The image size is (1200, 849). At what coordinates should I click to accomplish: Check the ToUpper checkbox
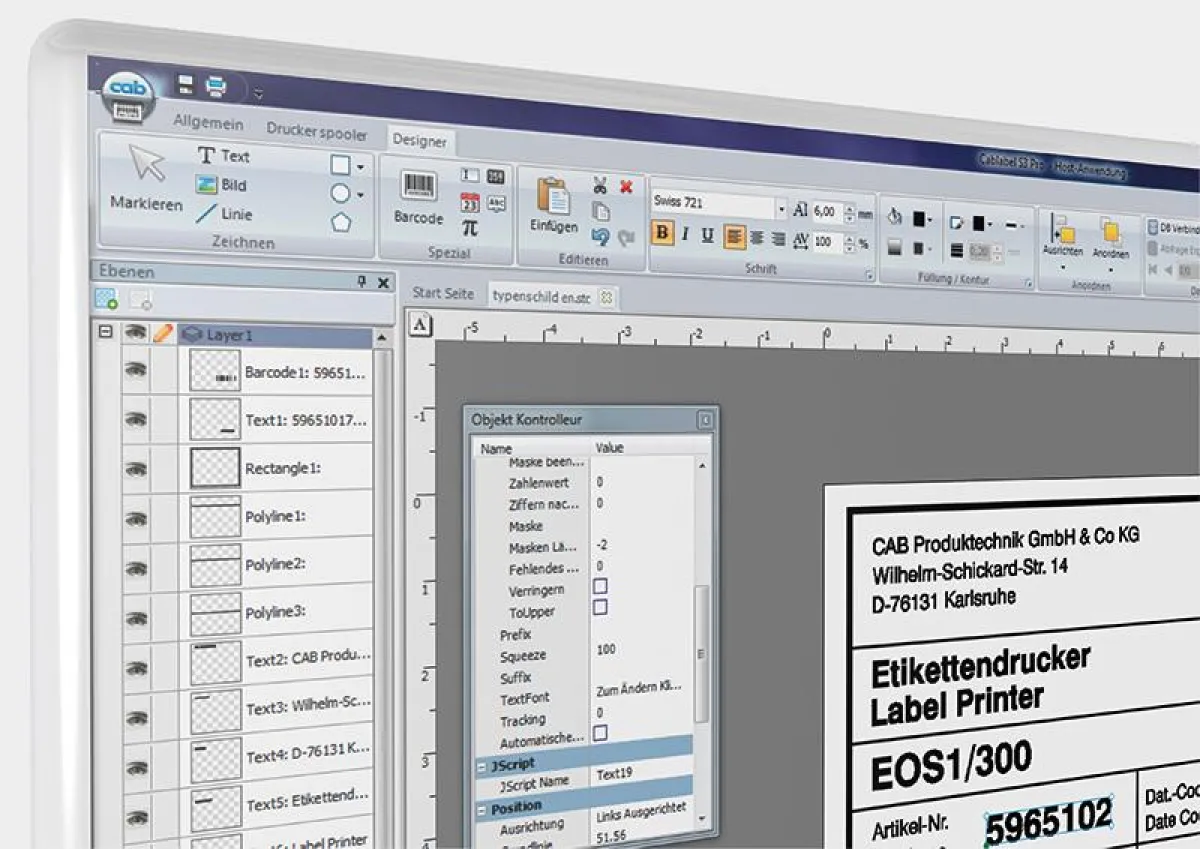pyautogui.click(x=601, y=607)
